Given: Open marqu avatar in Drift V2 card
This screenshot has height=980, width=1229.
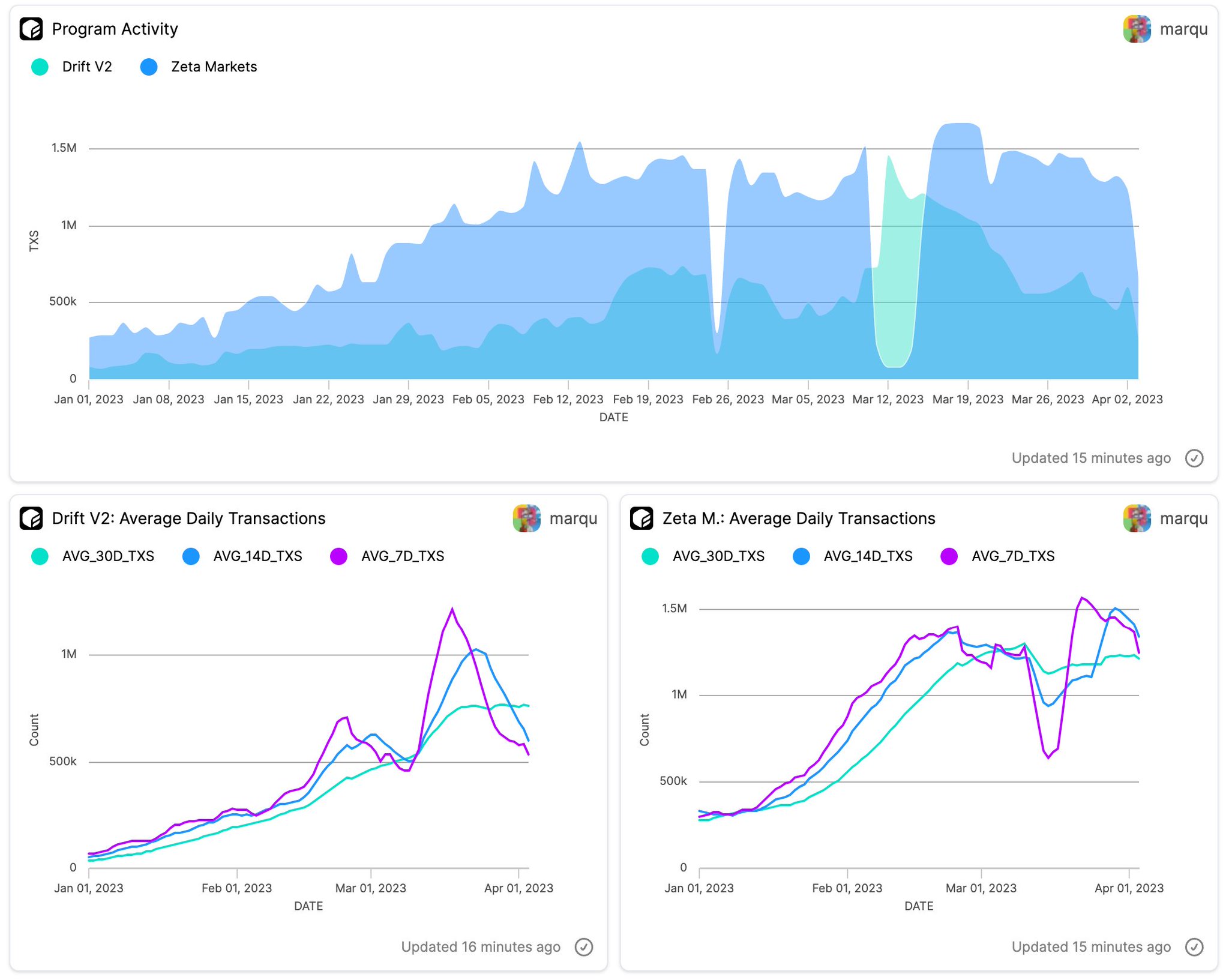Looking at the screenshot, I should pos(527,519).
